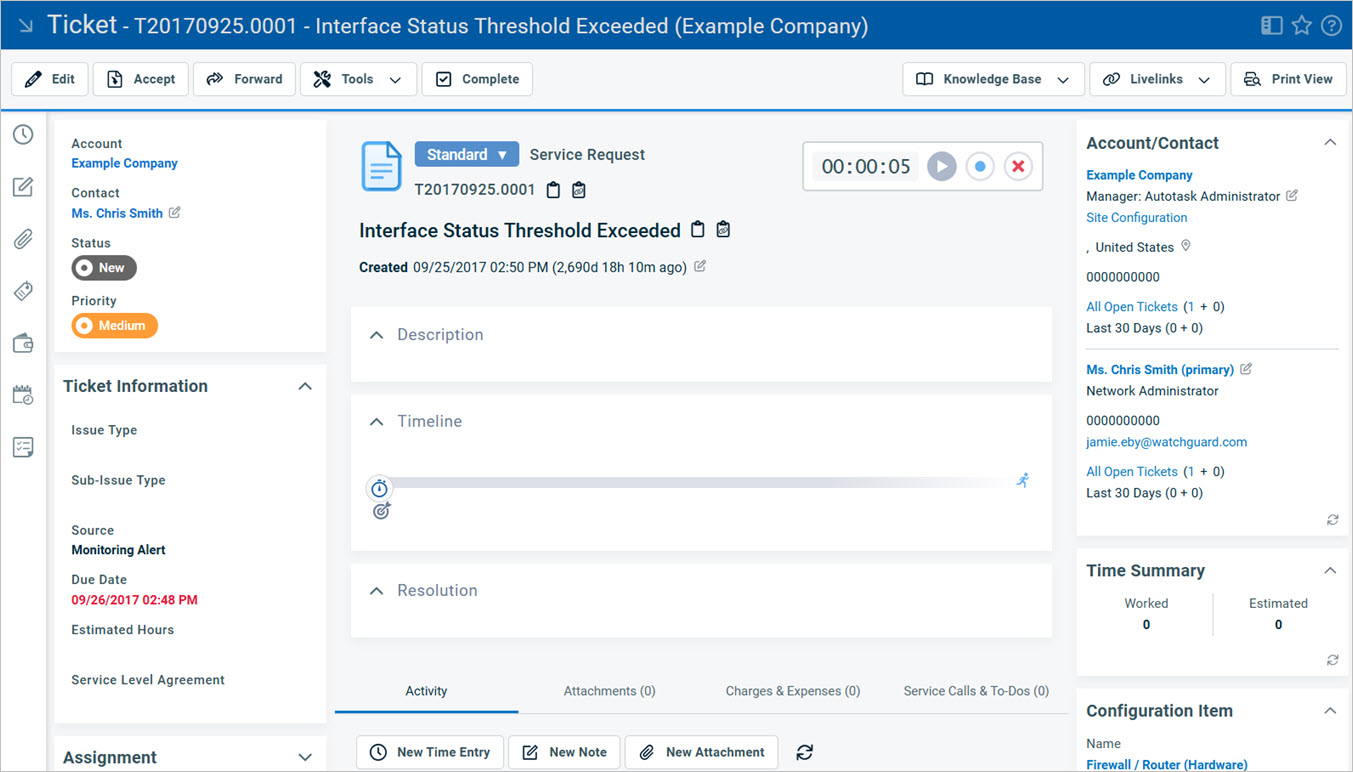This screenshot has height=772, width=1353.
Task: Dismiss the timer with the red X
Action: [1018, 166]
